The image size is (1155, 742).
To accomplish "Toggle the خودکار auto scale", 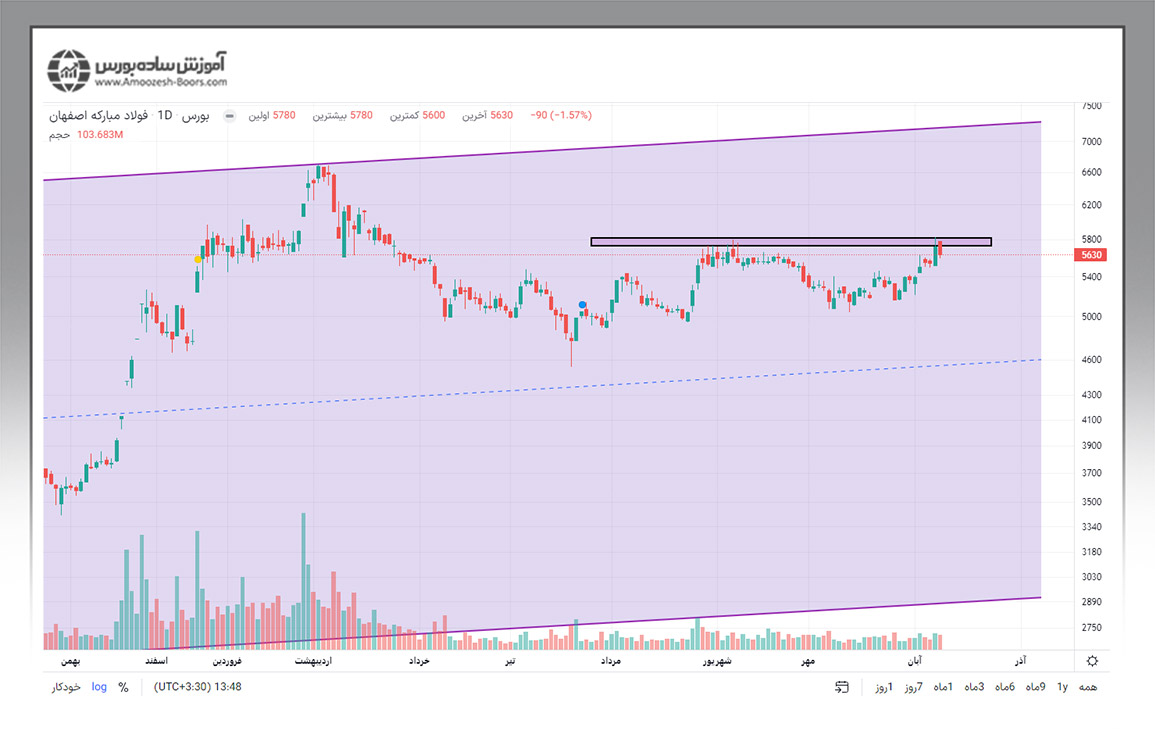I will (66, 687).
